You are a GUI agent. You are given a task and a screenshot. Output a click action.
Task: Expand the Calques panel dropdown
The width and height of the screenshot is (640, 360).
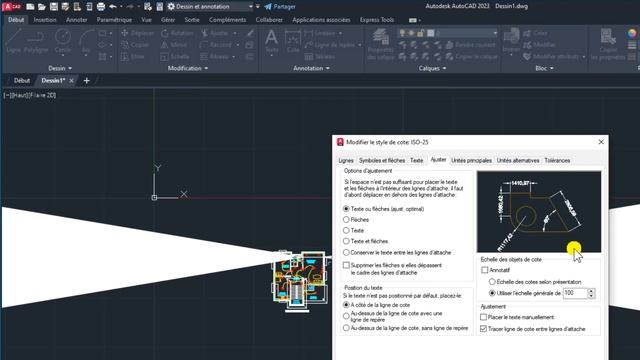[432, 68]
